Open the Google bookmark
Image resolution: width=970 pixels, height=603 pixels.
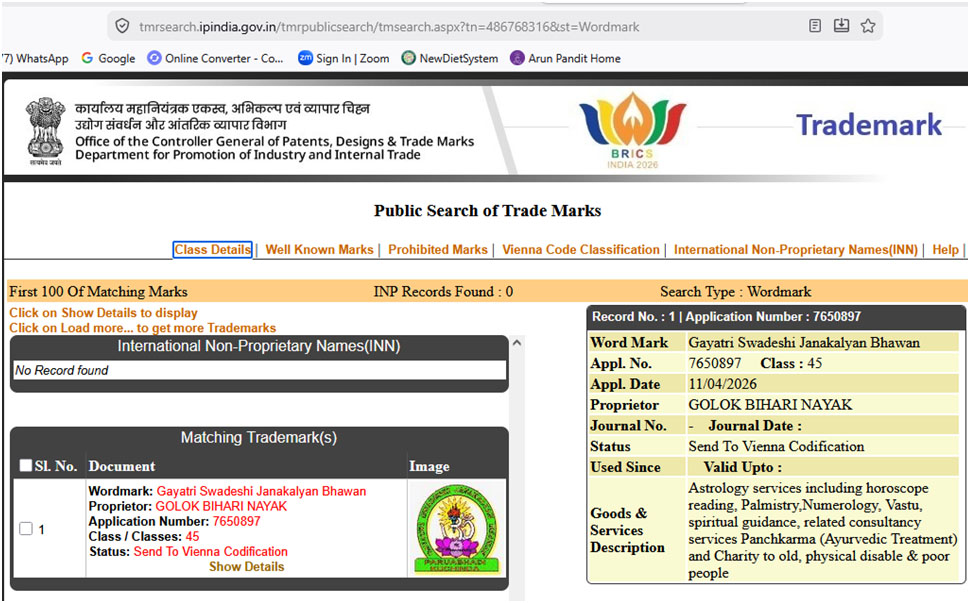point(108,58)
